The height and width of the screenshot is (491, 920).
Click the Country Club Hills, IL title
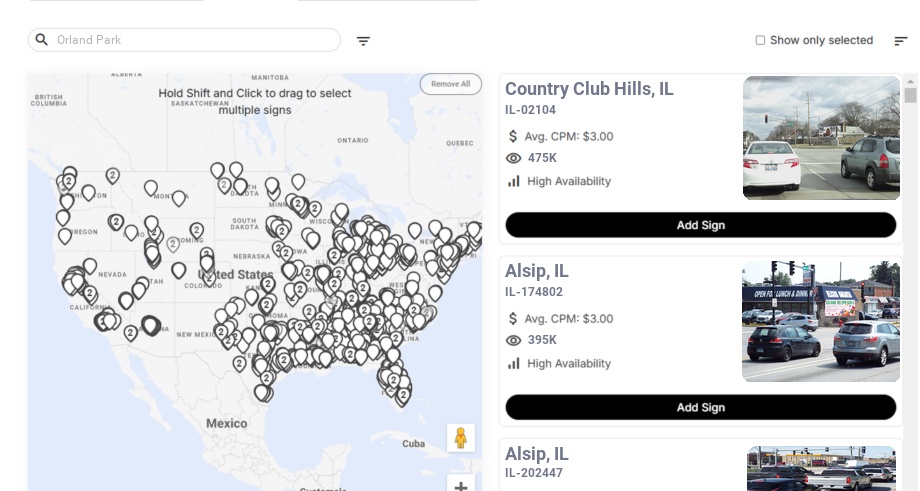[x=589, y=89]
